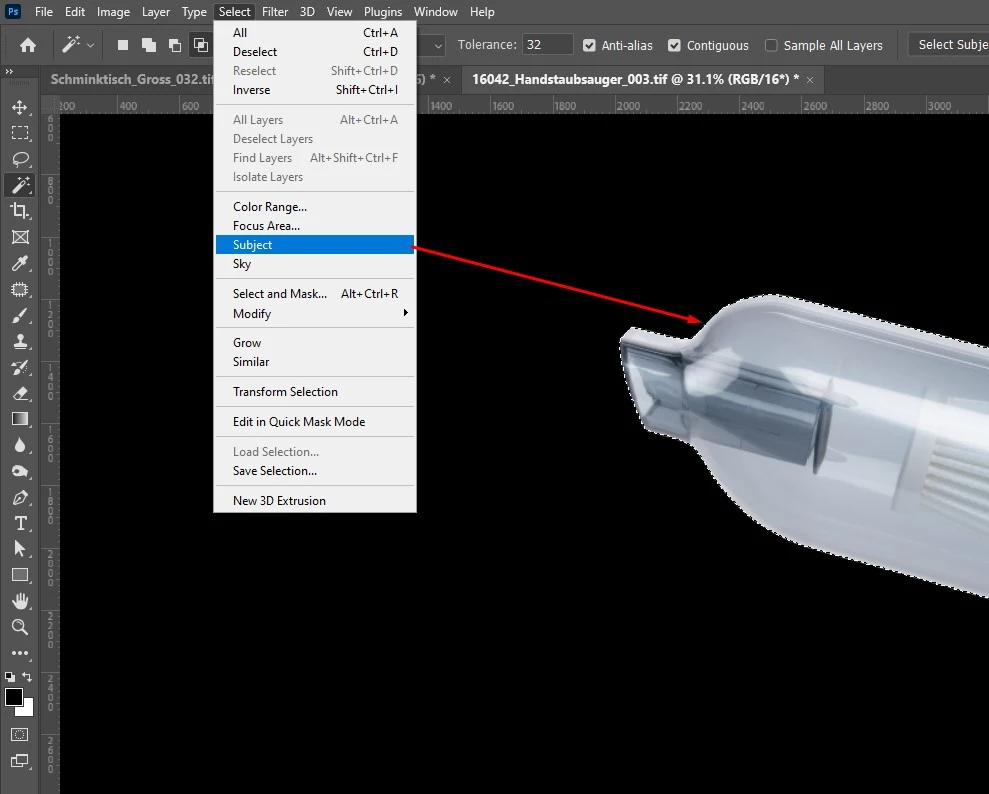Click the Select Subject button
The height and width of the screenshot is (794, 989).
click(950, 45)
